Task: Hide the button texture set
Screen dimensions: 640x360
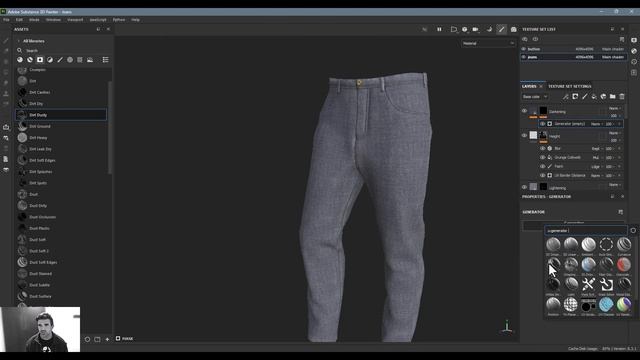Action: click(x=524, y=49)
